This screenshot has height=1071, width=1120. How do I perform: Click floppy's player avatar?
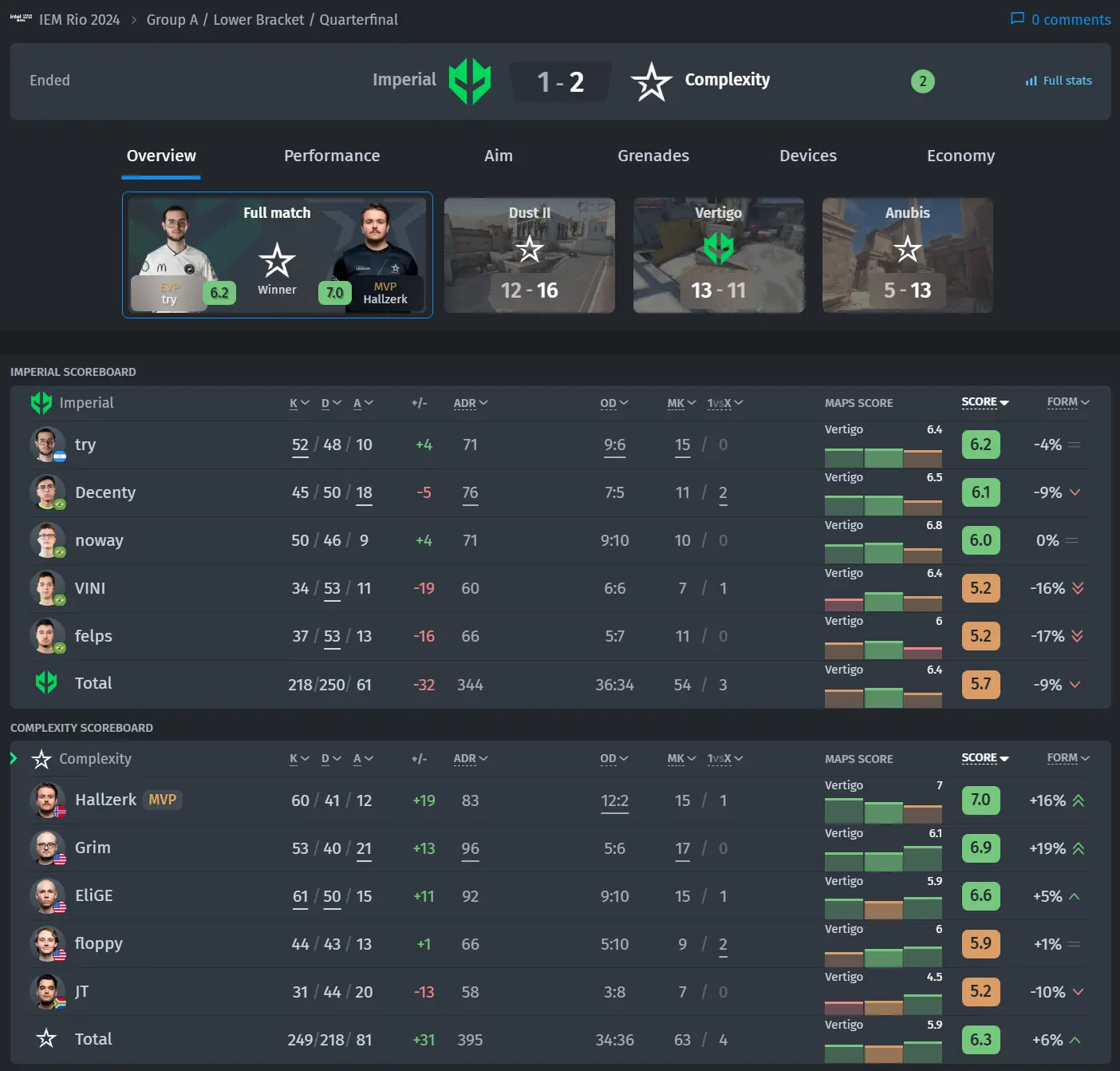pyautogui.click(x=47, y=944)
